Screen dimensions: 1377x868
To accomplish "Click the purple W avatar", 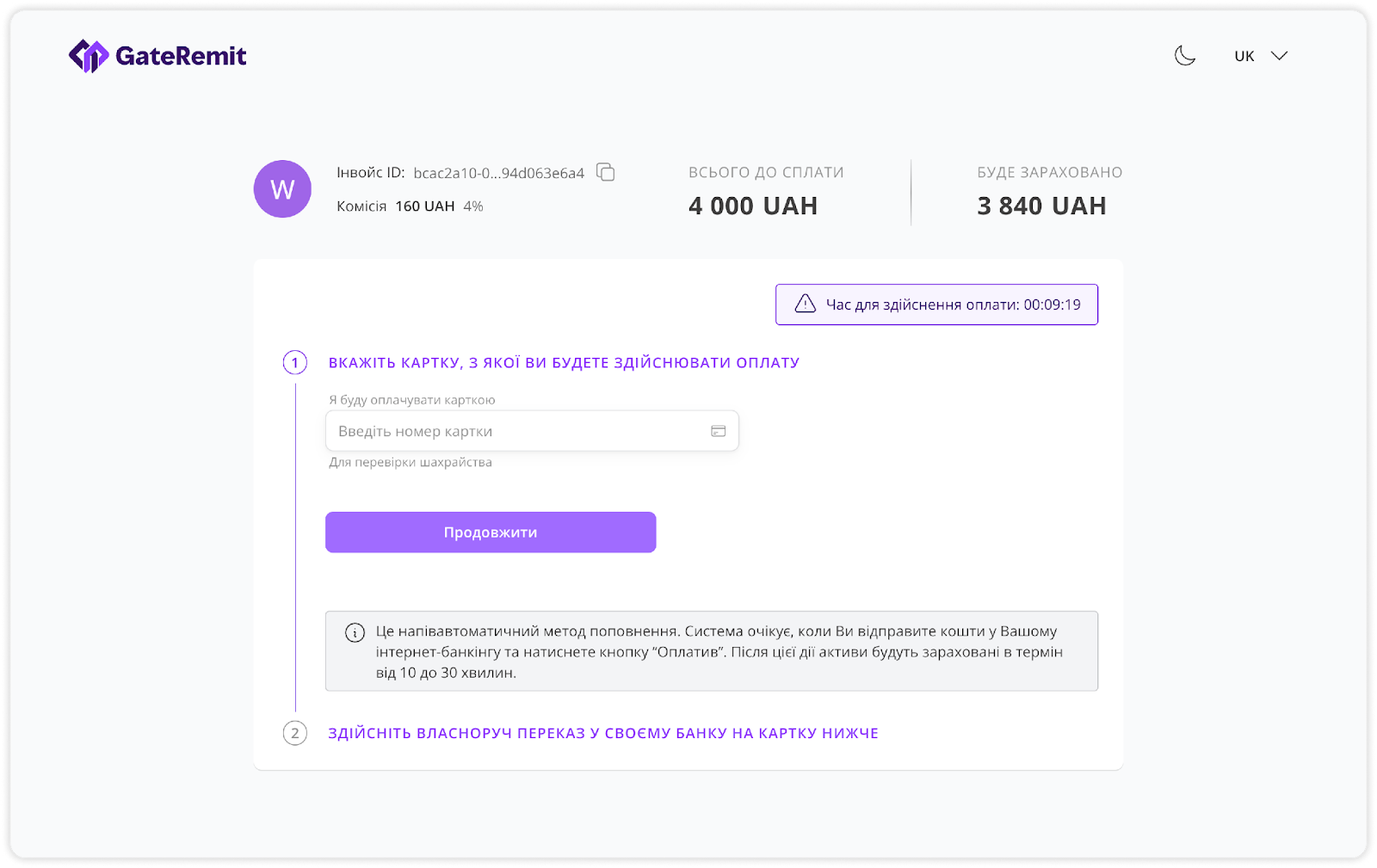I will [x=282, y=189].
